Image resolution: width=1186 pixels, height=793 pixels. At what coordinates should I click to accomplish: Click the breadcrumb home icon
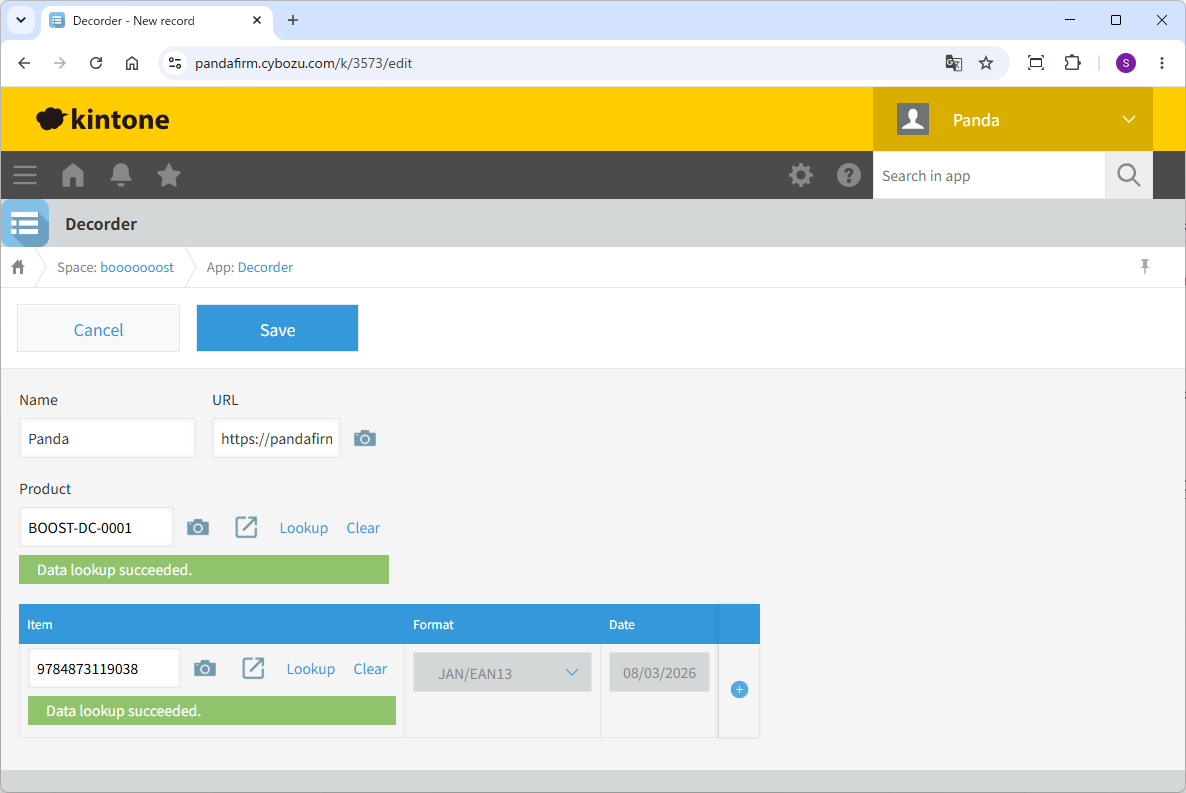click(18, 267)
